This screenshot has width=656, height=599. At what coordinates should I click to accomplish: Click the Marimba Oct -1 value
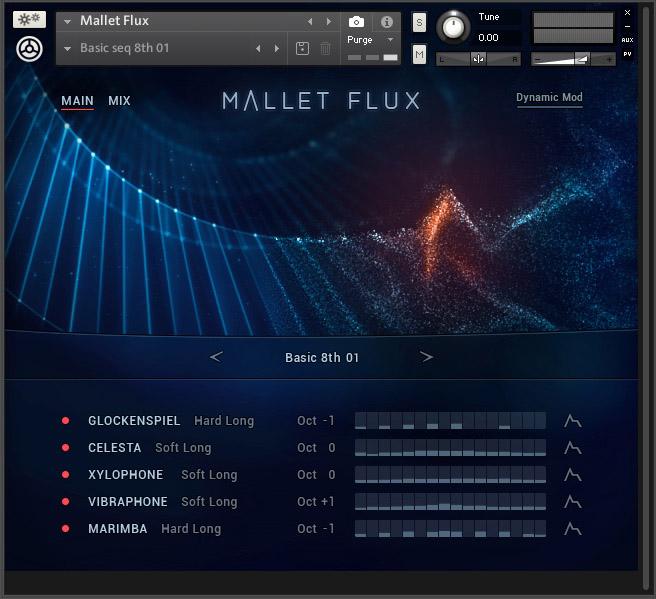click(316, 529)
